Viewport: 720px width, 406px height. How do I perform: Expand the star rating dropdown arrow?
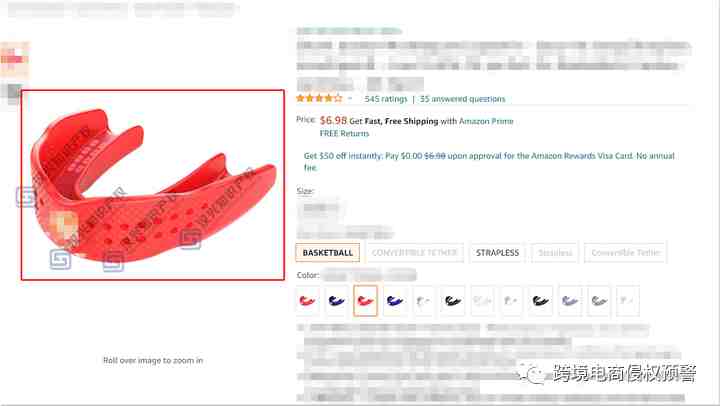click(x=350, y=99)
